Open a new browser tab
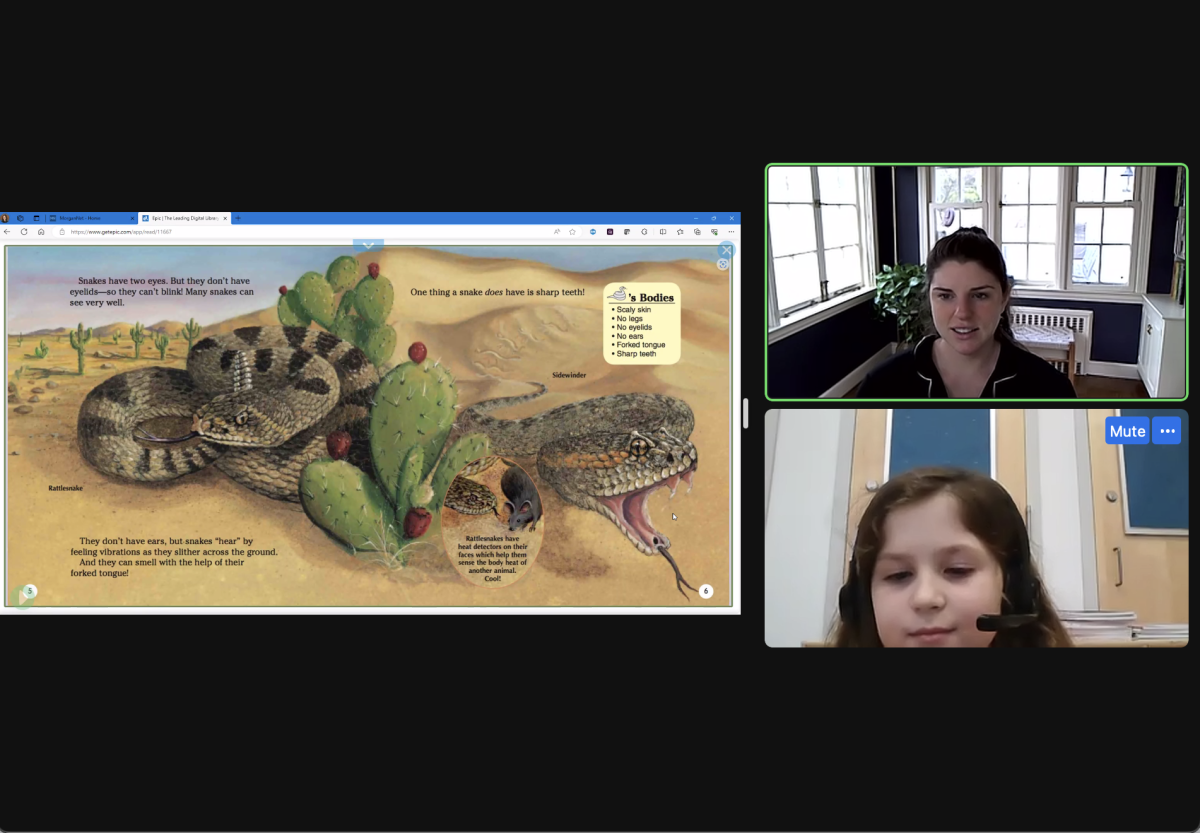Viewport: 1200px width, 833px height. [238, 218]
